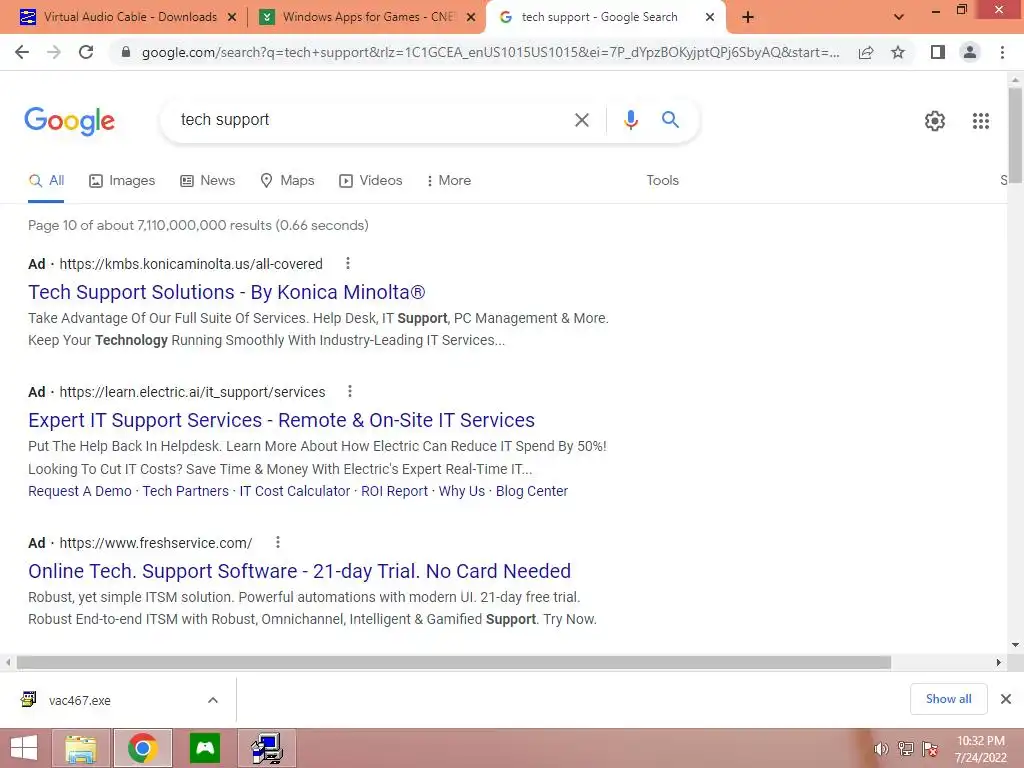This screenshot has height=768, width=1024.
Task: Click the scroll-down arrow of vertical scrollbar
Action: click(x=1015, y=645)
